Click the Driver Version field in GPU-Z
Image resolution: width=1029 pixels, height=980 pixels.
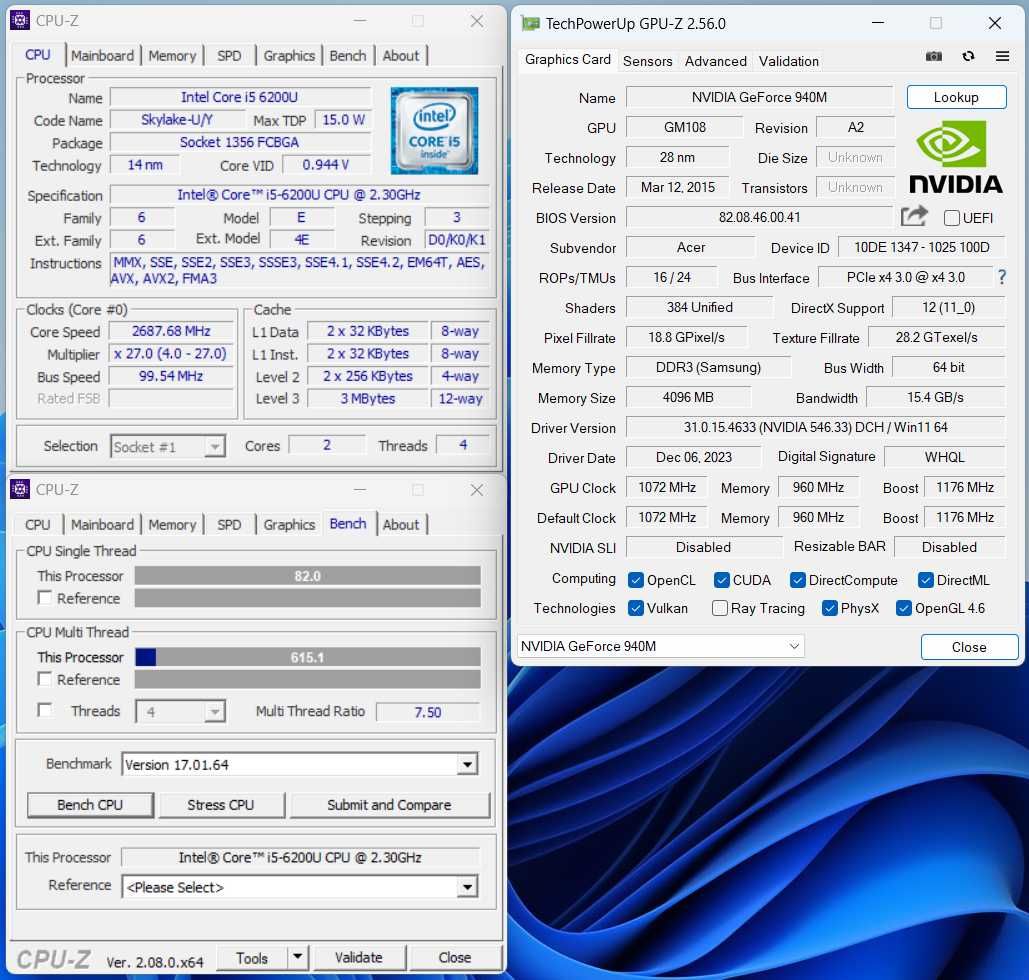click(815, 427)
